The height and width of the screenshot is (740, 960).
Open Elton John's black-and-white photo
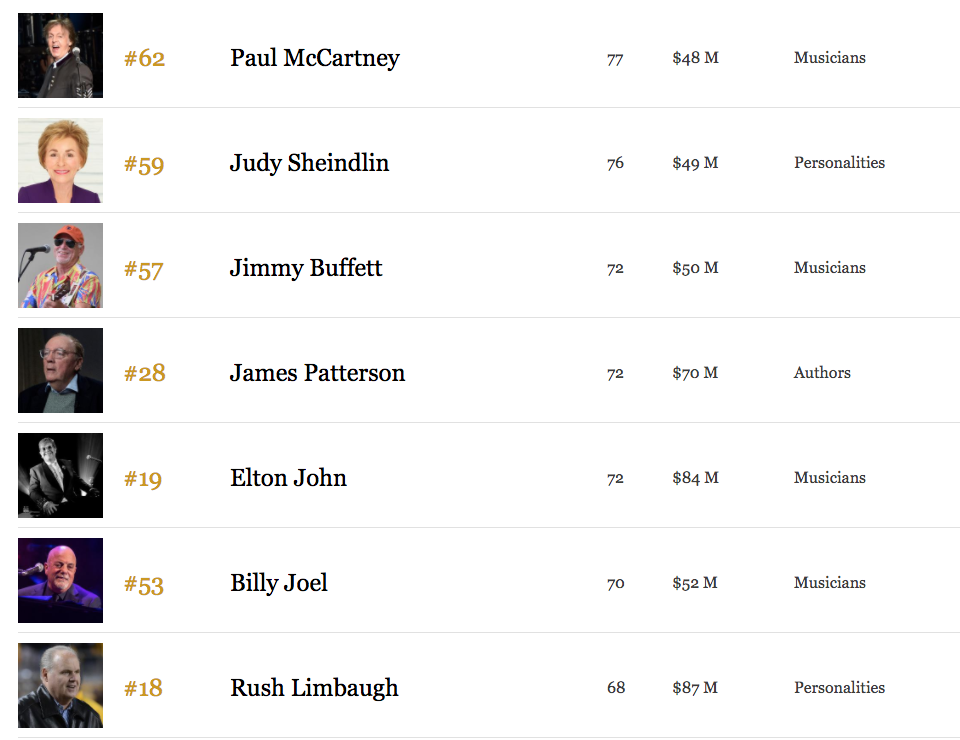click(x=60, y=475)
